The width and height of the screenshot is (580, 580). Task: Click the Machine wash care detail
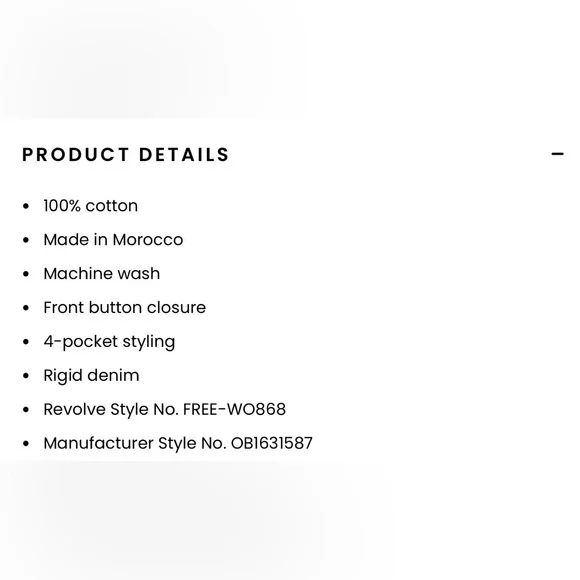coord(102,274)
